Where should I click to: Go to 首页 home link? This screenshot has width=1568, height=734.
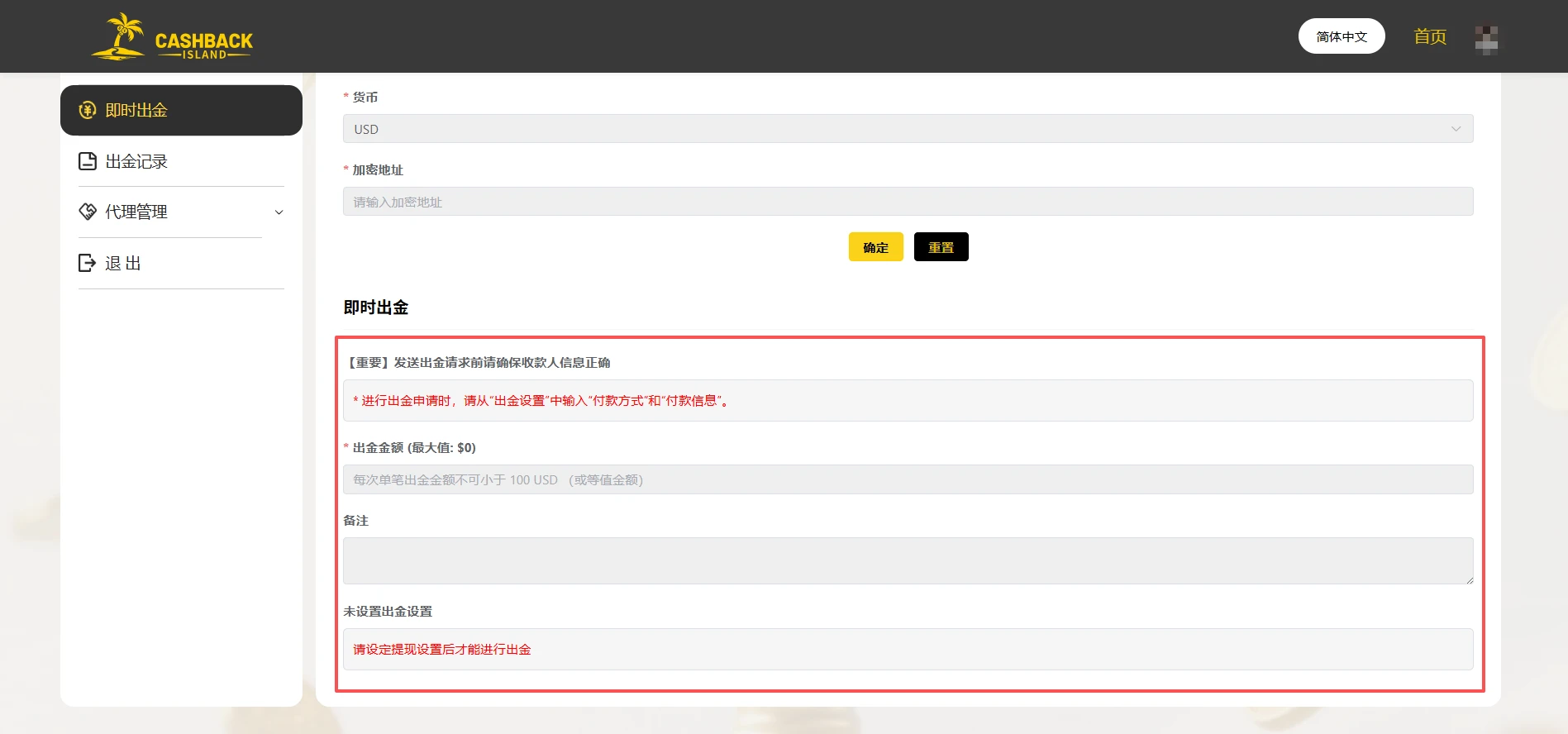[x=1429, y=36]
